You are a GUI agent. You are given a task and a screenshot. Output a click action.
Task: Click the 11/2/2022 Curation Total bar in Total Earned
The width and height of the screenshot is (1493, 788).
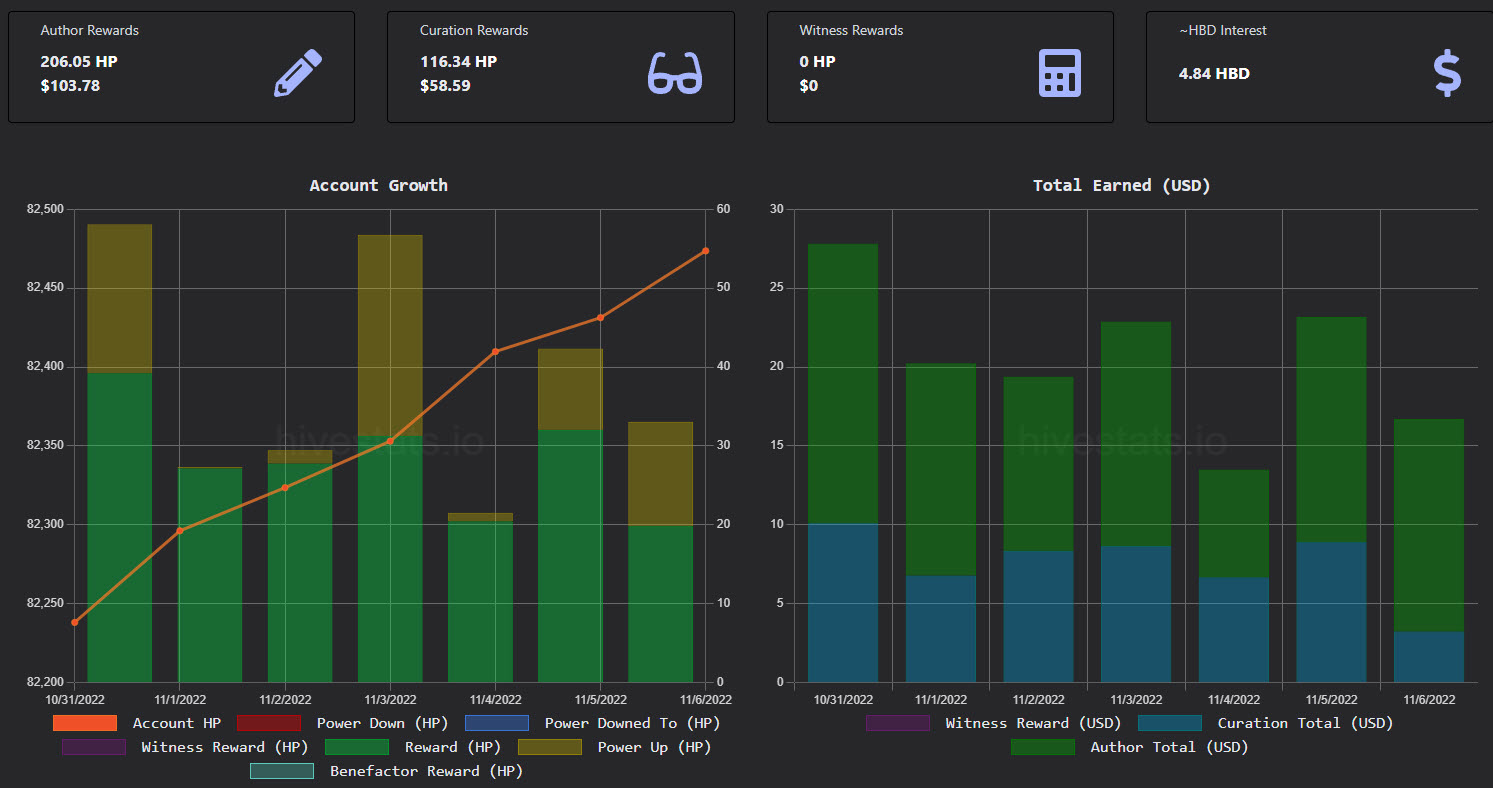point(1038,617)
